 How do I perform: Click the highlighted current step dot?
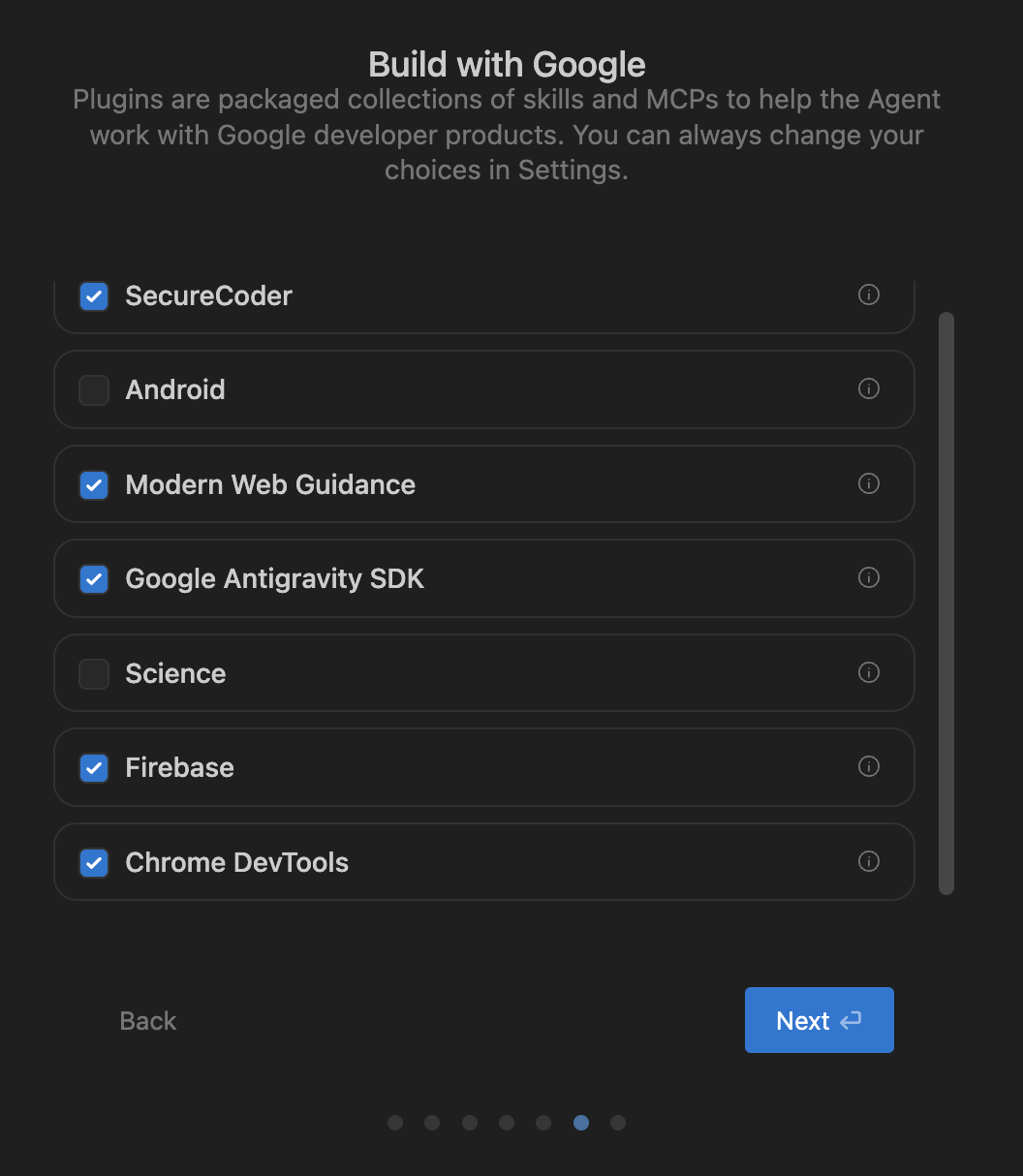(581, 1123)
